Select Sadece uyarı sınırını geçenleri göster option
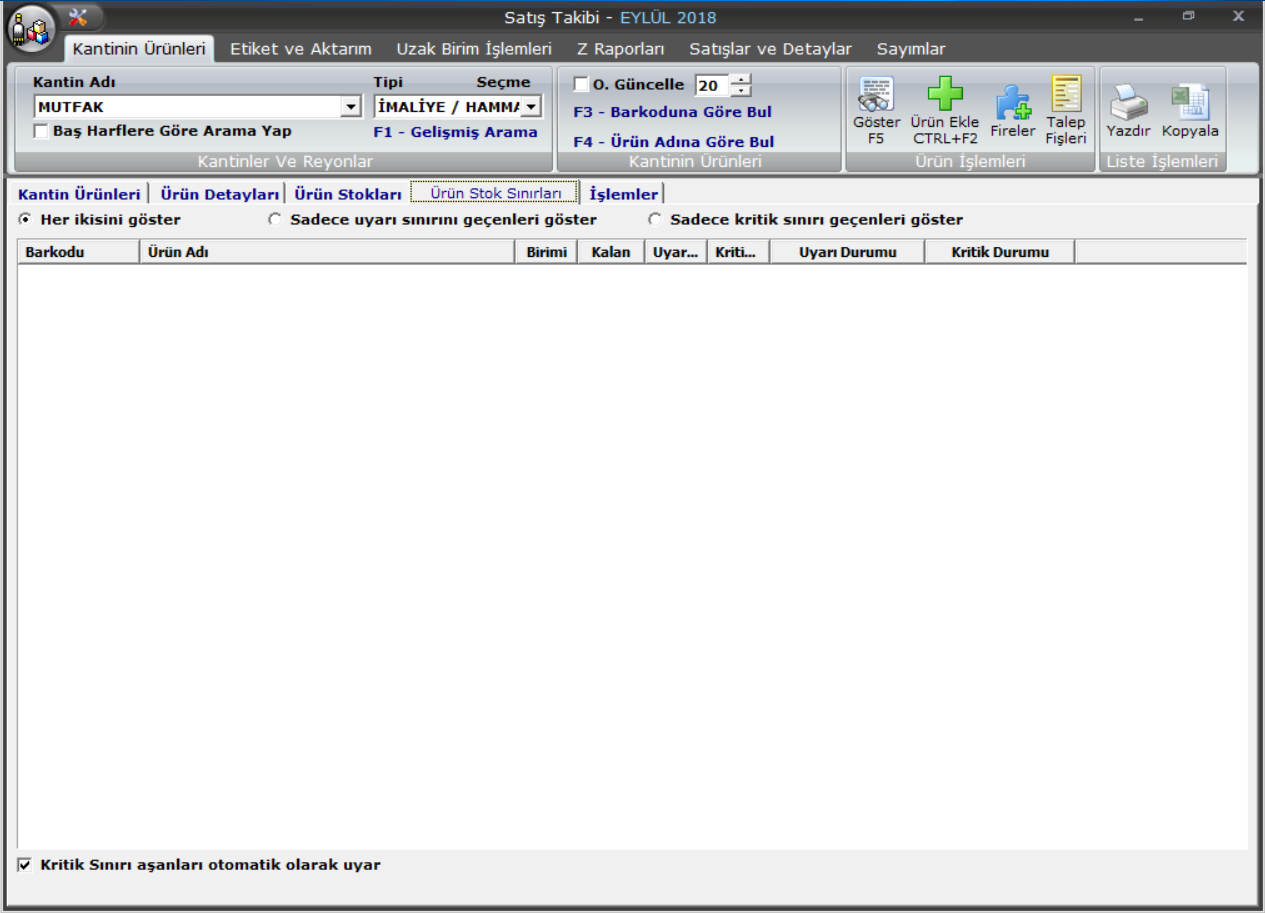Viewport: 1265px width, 913px height. click(275, 220)
